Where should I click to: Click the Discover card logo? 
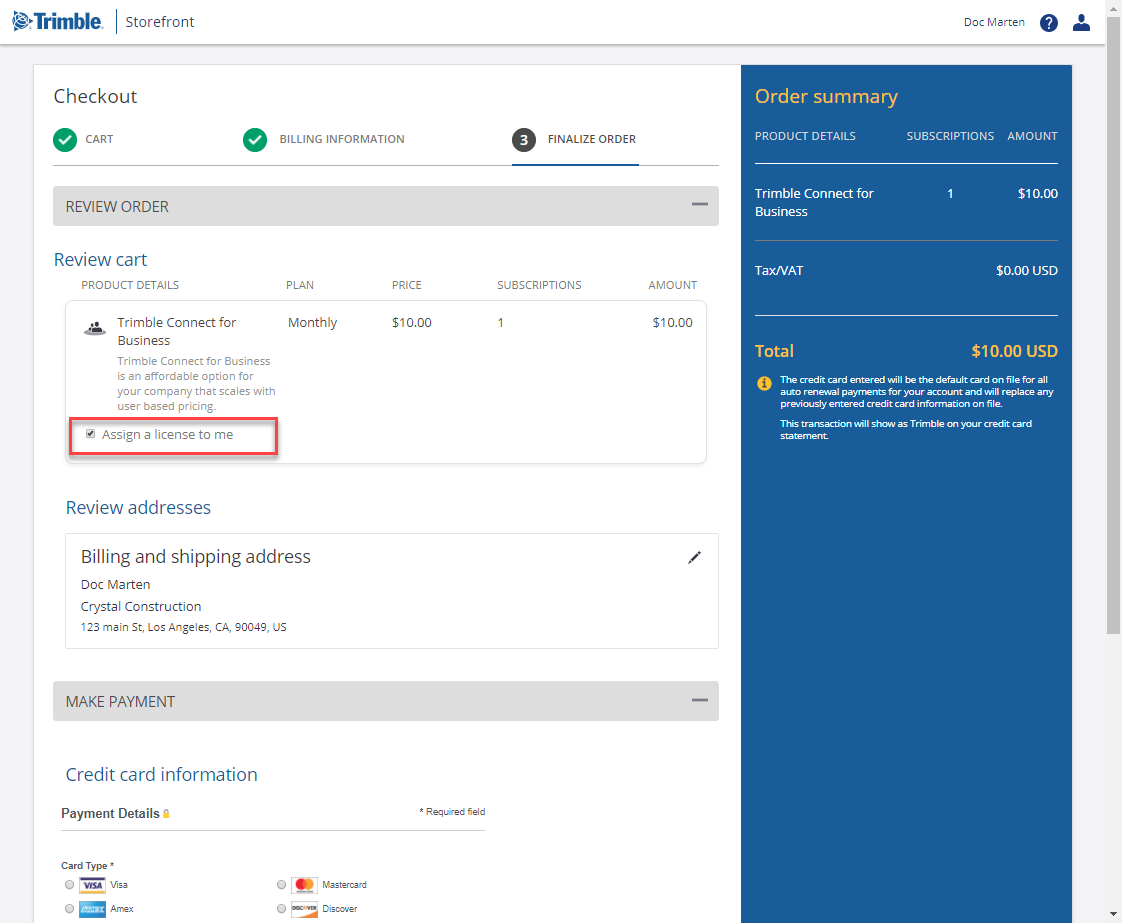[x=304, y=909]
